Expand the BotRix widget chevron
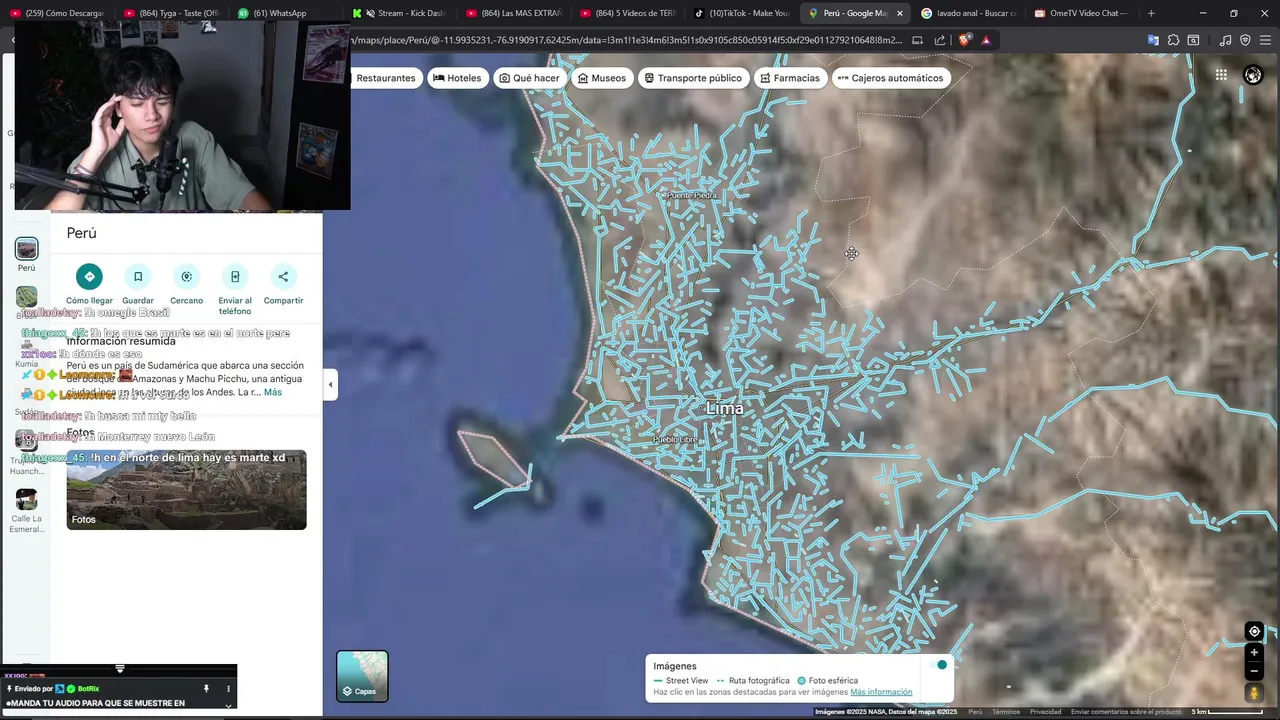1280x720 pixels. [x=228, y=705]
